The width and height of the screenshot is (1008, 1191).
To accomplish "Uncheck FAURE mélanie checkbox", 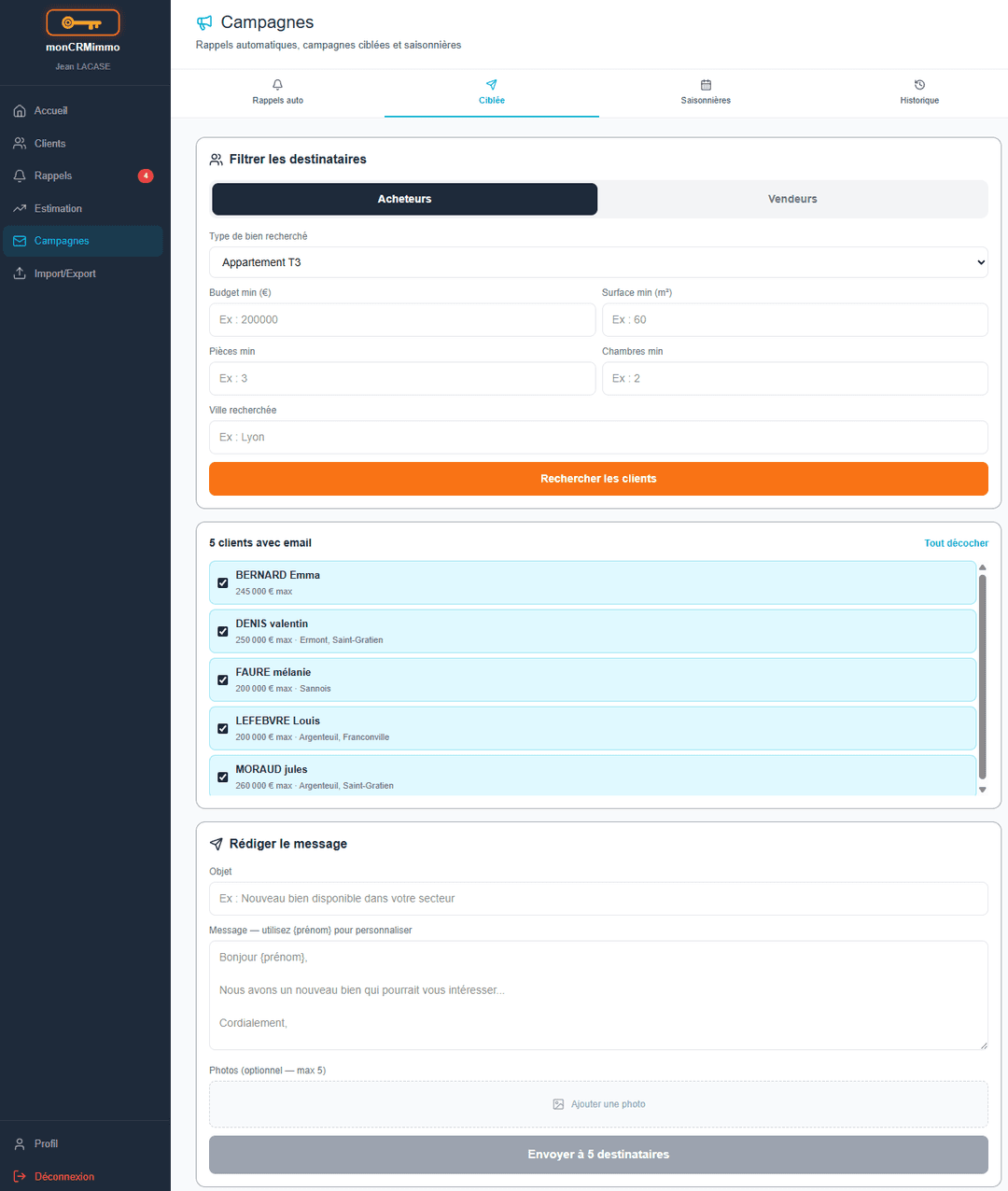I will (x=223, y=680).
